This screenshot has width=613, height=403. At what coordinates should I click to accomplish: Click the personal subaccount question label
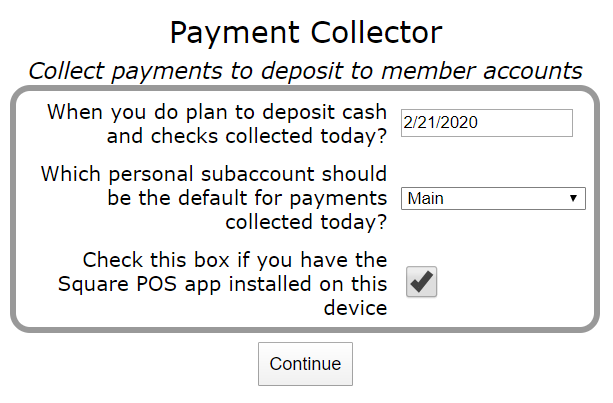214,198
